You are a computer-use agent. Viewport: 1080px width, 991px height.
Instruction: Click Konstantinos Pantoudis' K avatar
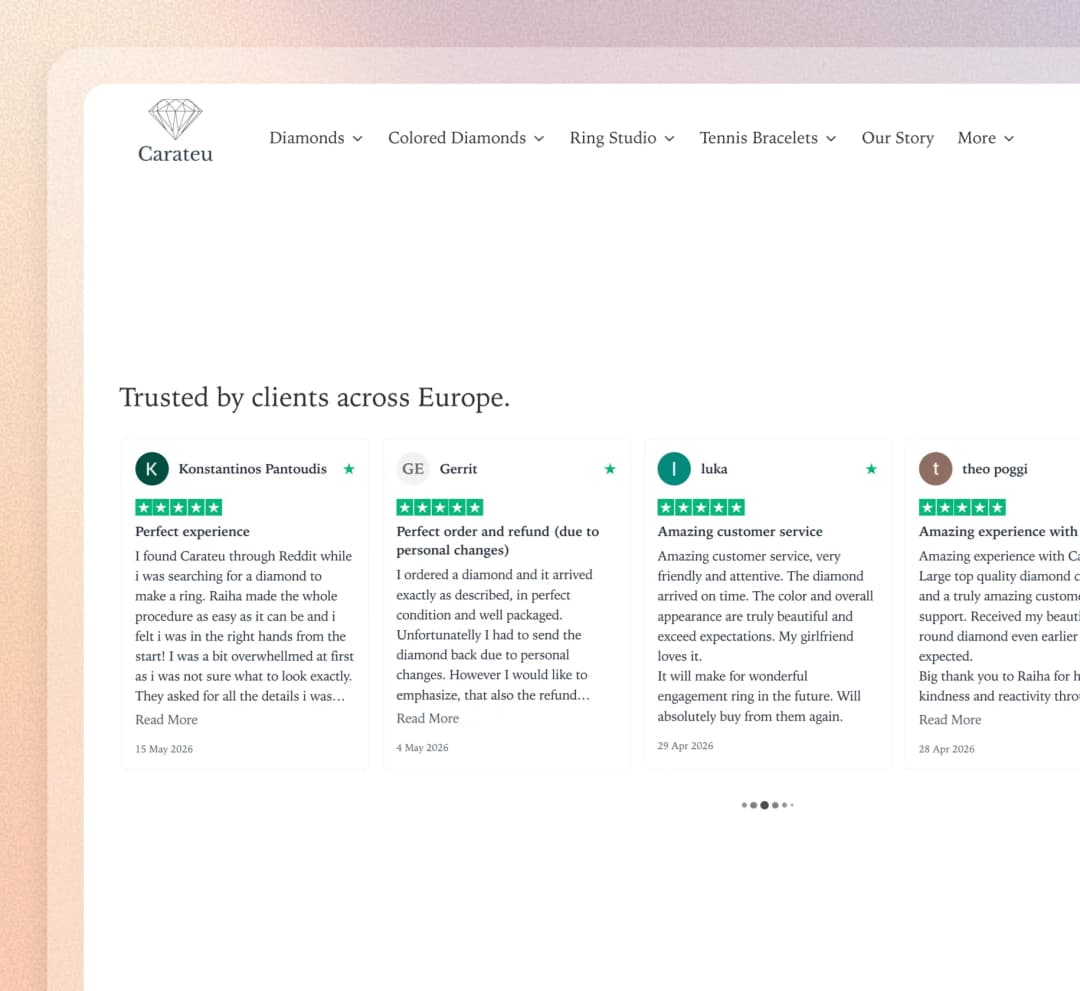pyautogui.click(x=152, y=469)
